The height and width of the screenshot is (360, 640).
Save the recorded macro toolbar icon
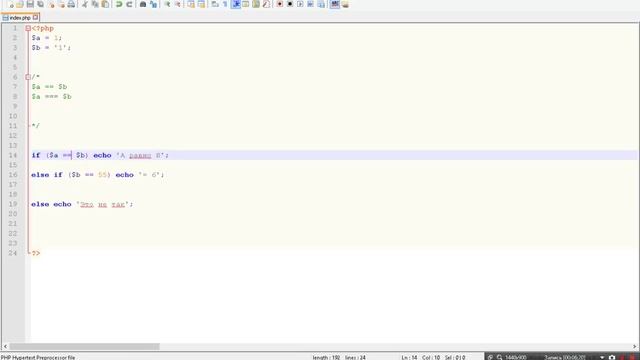pos(321,4)
